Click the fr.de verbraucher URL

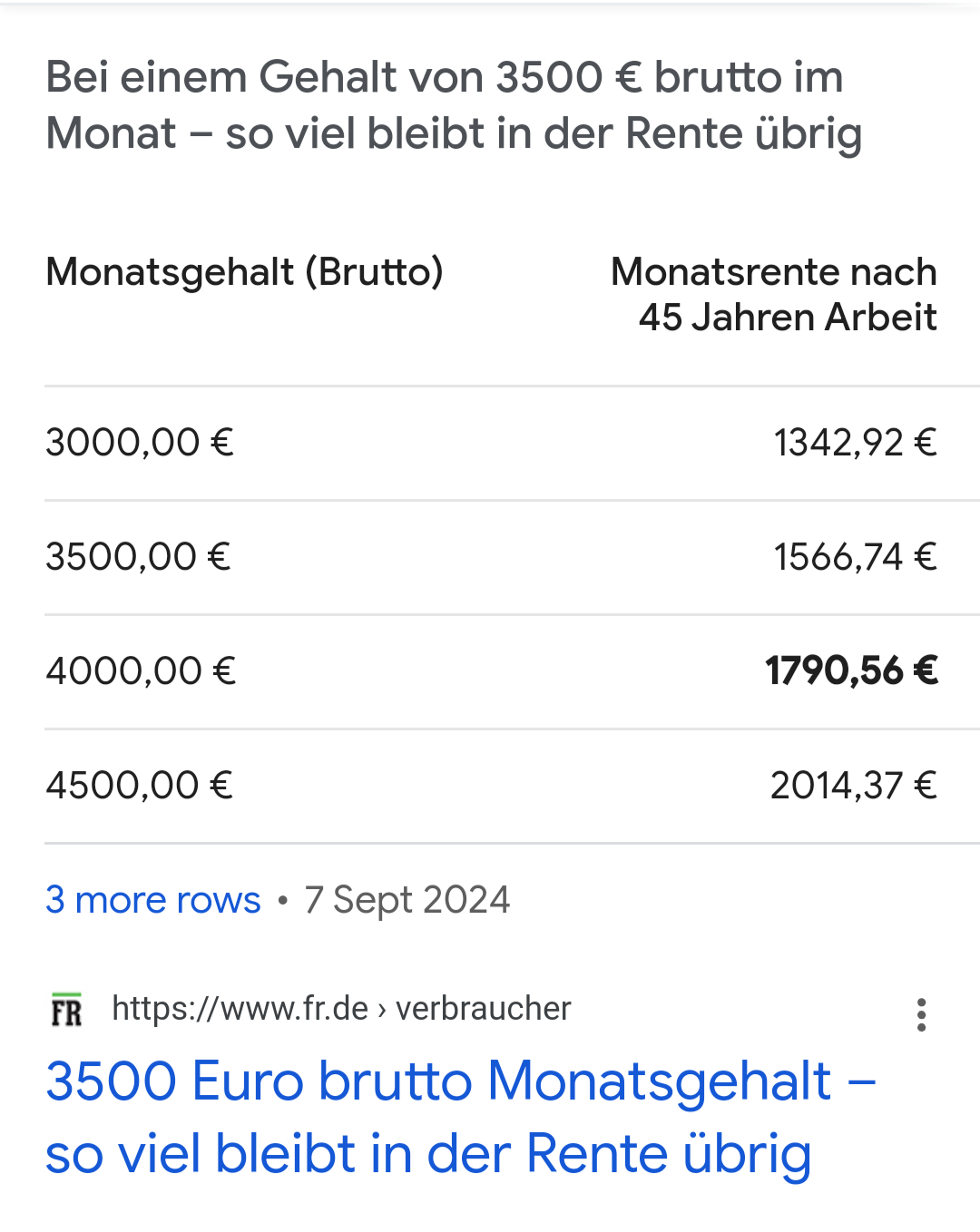point(341,1008)
